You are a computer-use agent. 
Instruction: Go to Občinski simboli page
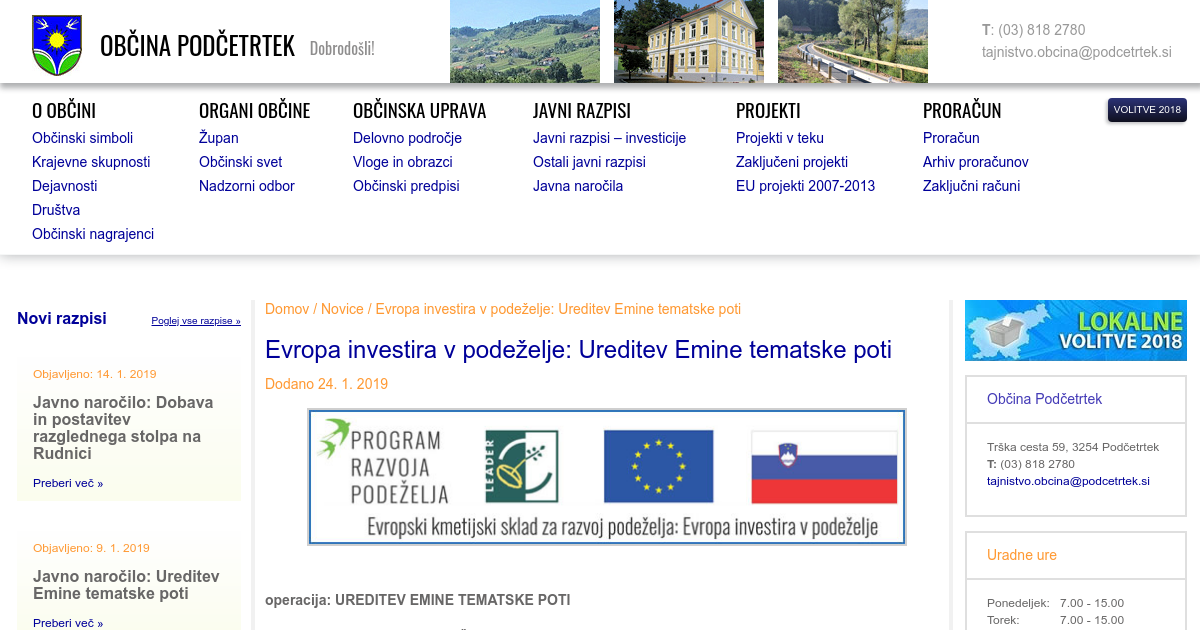(82, 138)
